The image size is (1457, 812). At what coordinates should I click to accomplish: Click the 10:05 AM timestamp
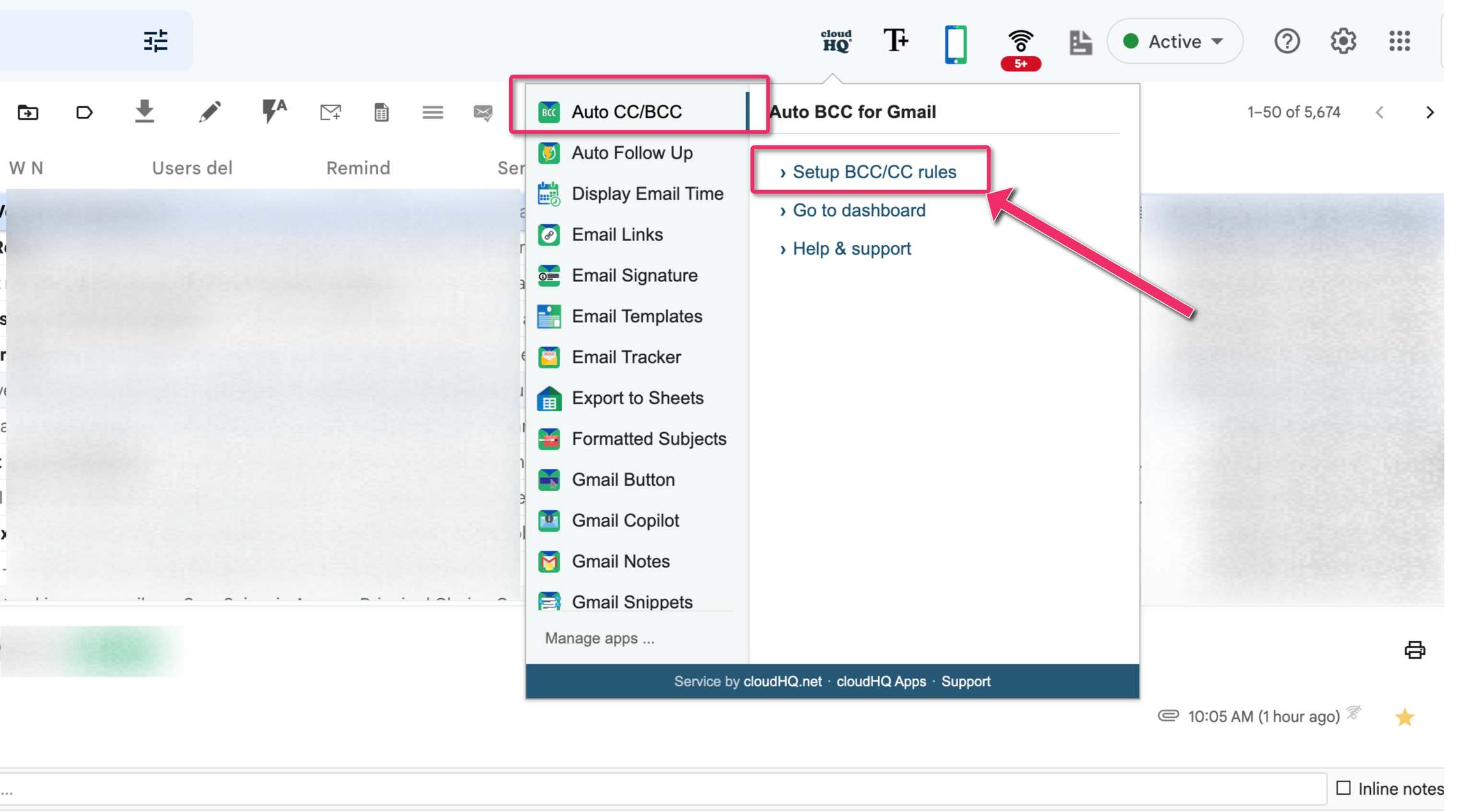pos(1263,717)
